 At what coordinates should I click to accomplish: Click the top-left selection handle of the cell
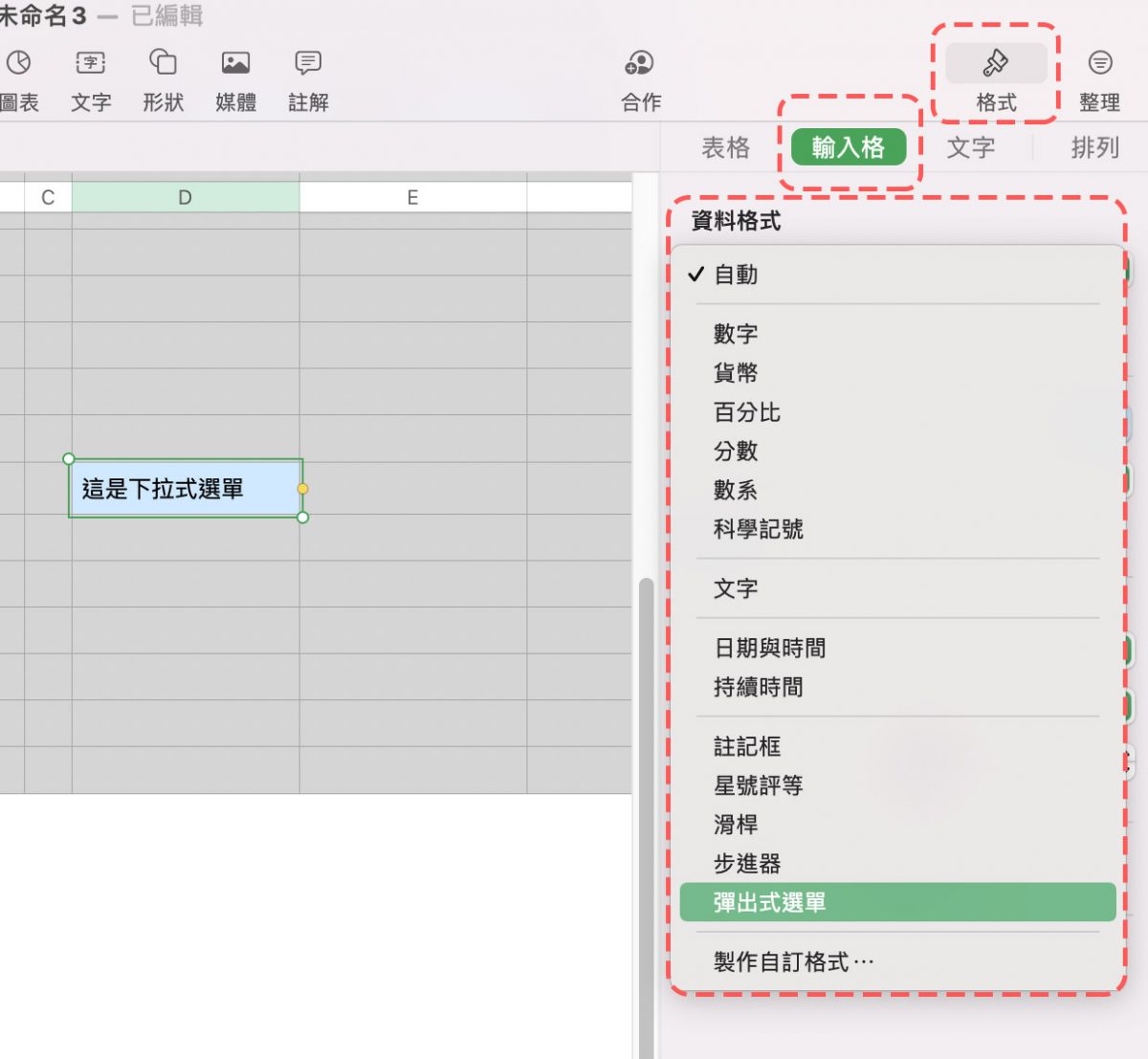coord(69,459)
